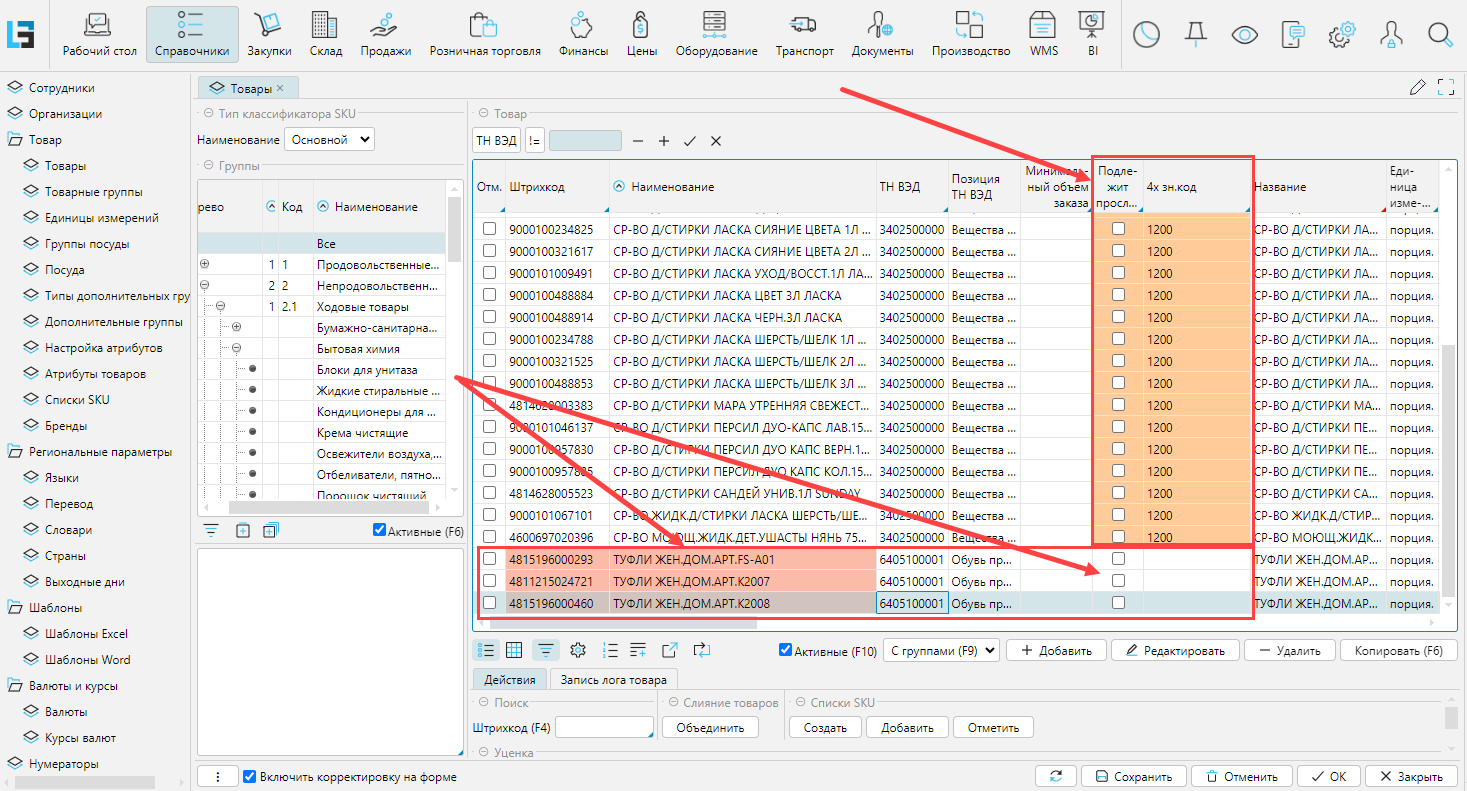Switch to the Запись лога товара tab
1467x791 pixels.
613,680
